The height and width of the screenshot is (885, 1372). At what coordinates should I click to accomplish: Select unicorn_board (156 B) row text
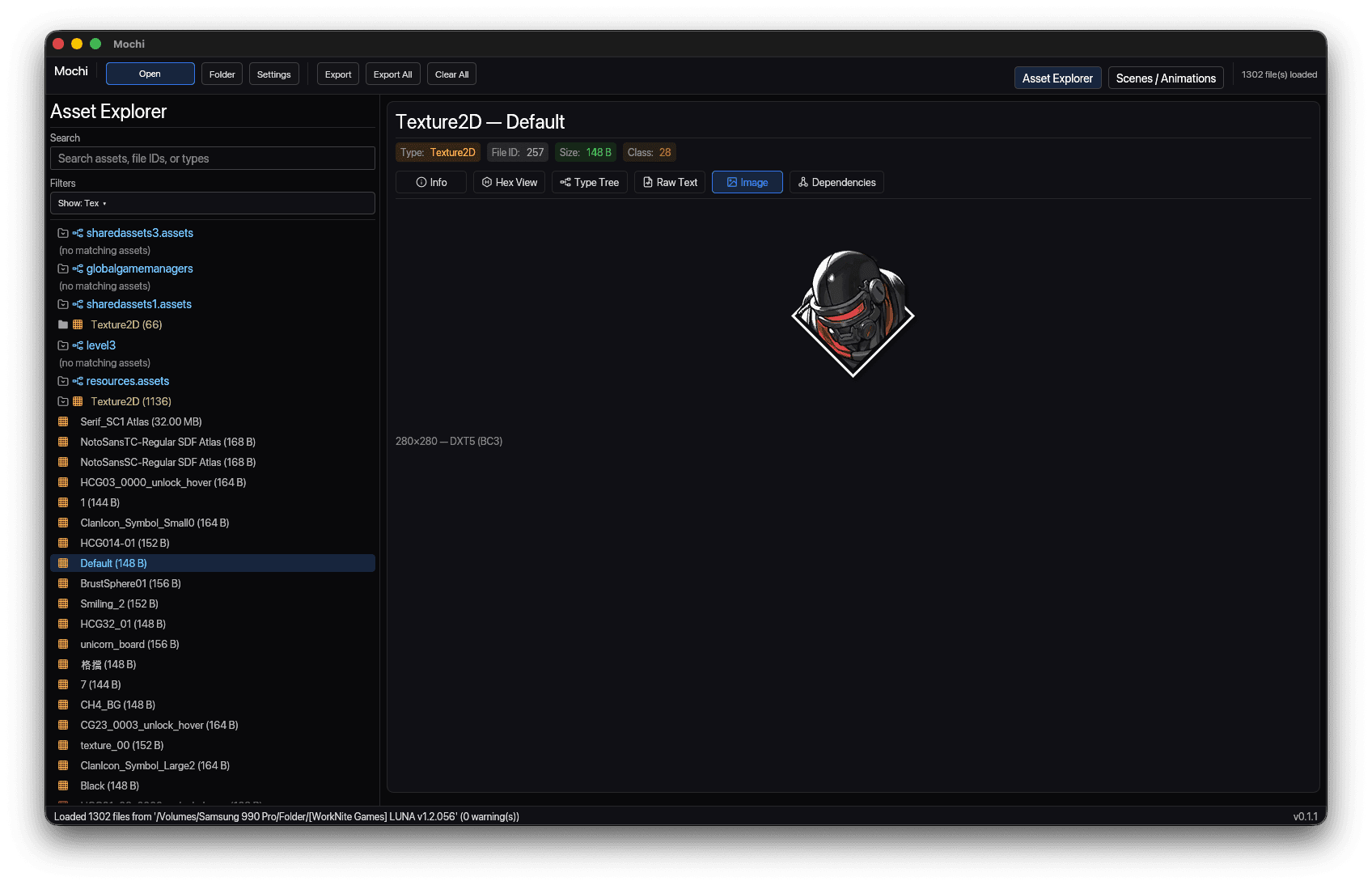point(129,644)
